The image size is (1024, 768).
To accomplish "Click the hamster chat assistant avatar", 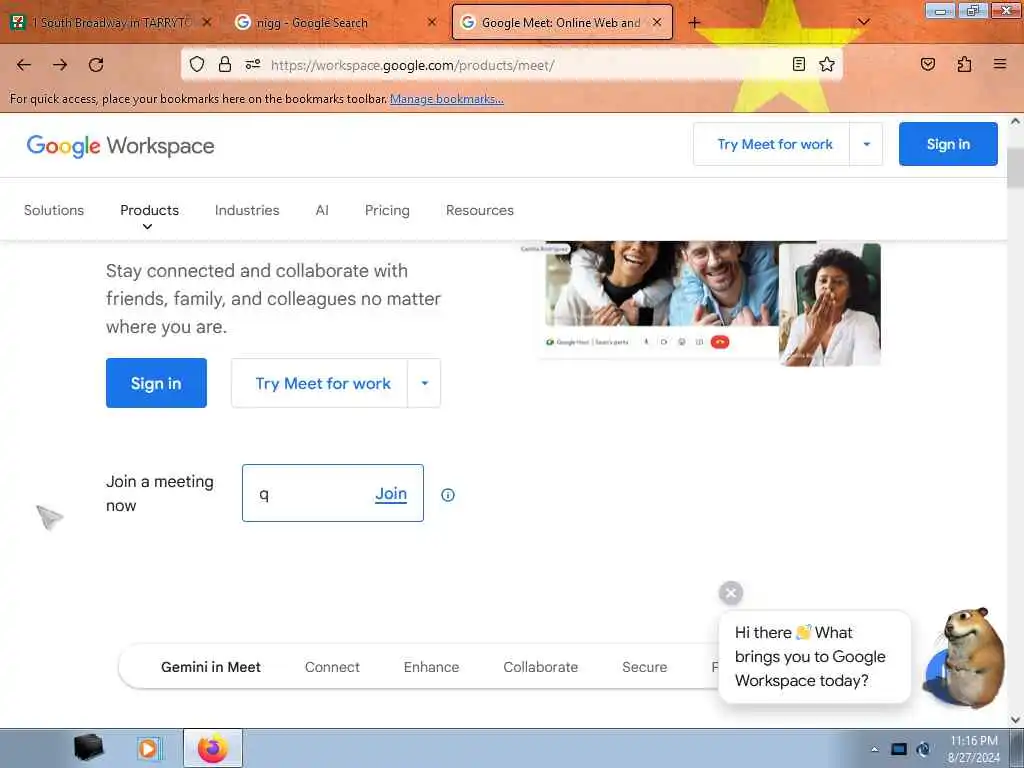I will tap(965, 658).
